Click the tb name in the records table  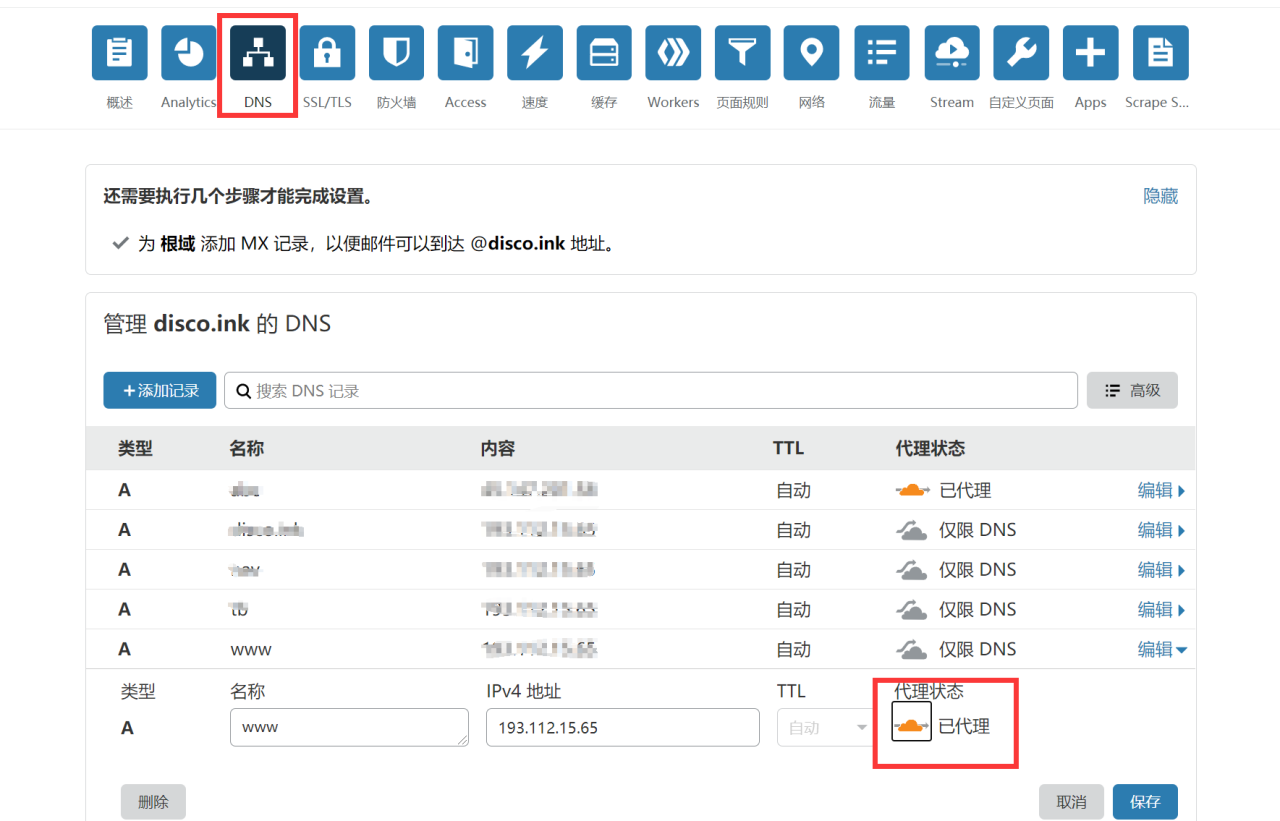[x=239, y=609]
